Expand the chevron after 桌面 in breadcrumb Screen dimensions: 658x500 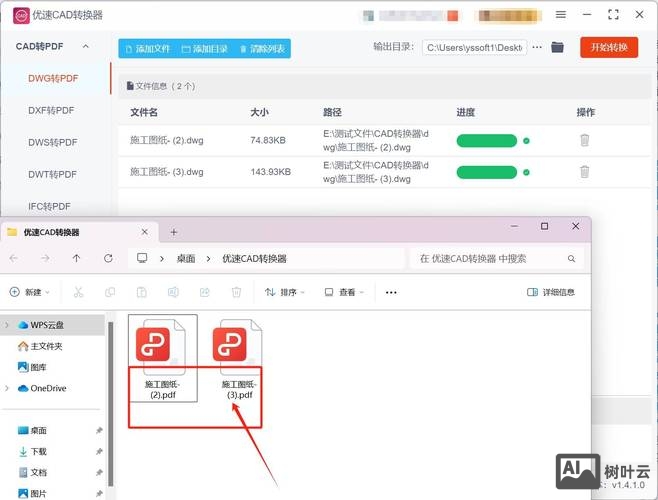208,259
